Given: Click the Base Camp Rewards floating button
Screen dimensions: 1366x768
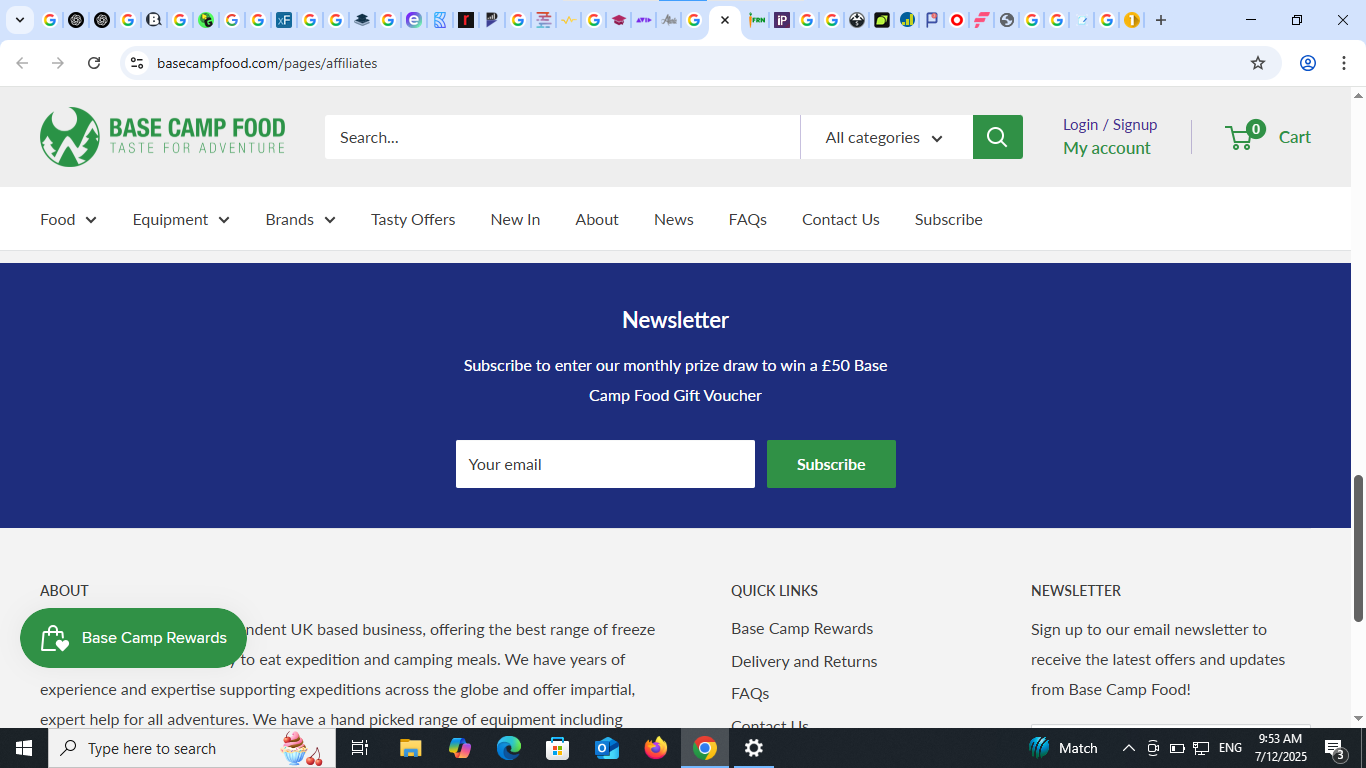Looking at the screenshot, I should [134, 638].
